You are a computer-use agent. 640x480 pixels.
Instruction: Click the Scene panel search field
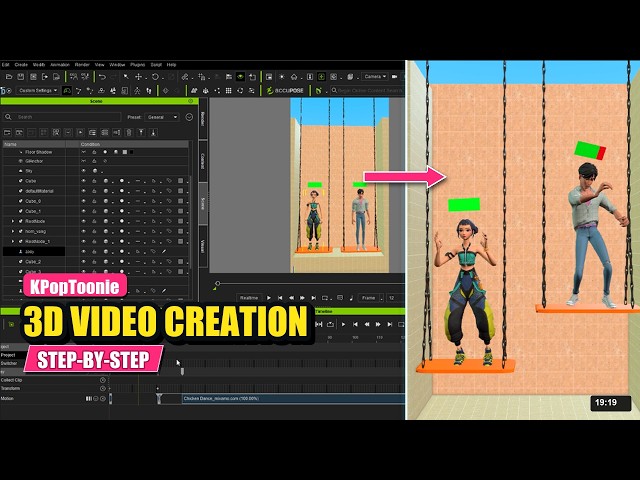(62, 117)
